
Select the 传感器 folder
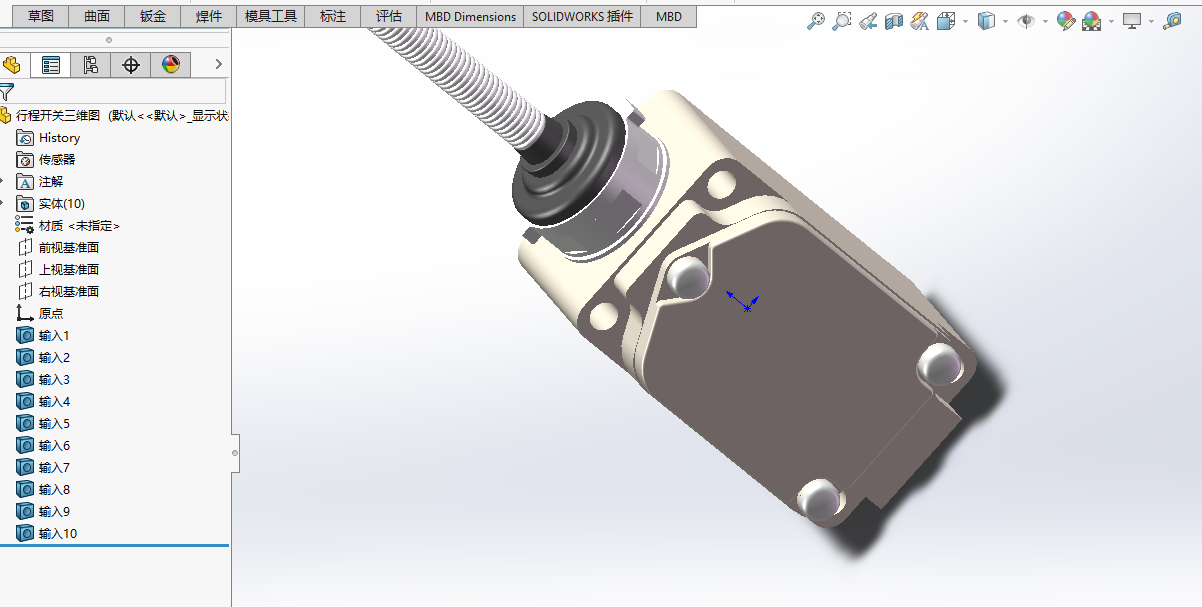(x=46, y=160)
